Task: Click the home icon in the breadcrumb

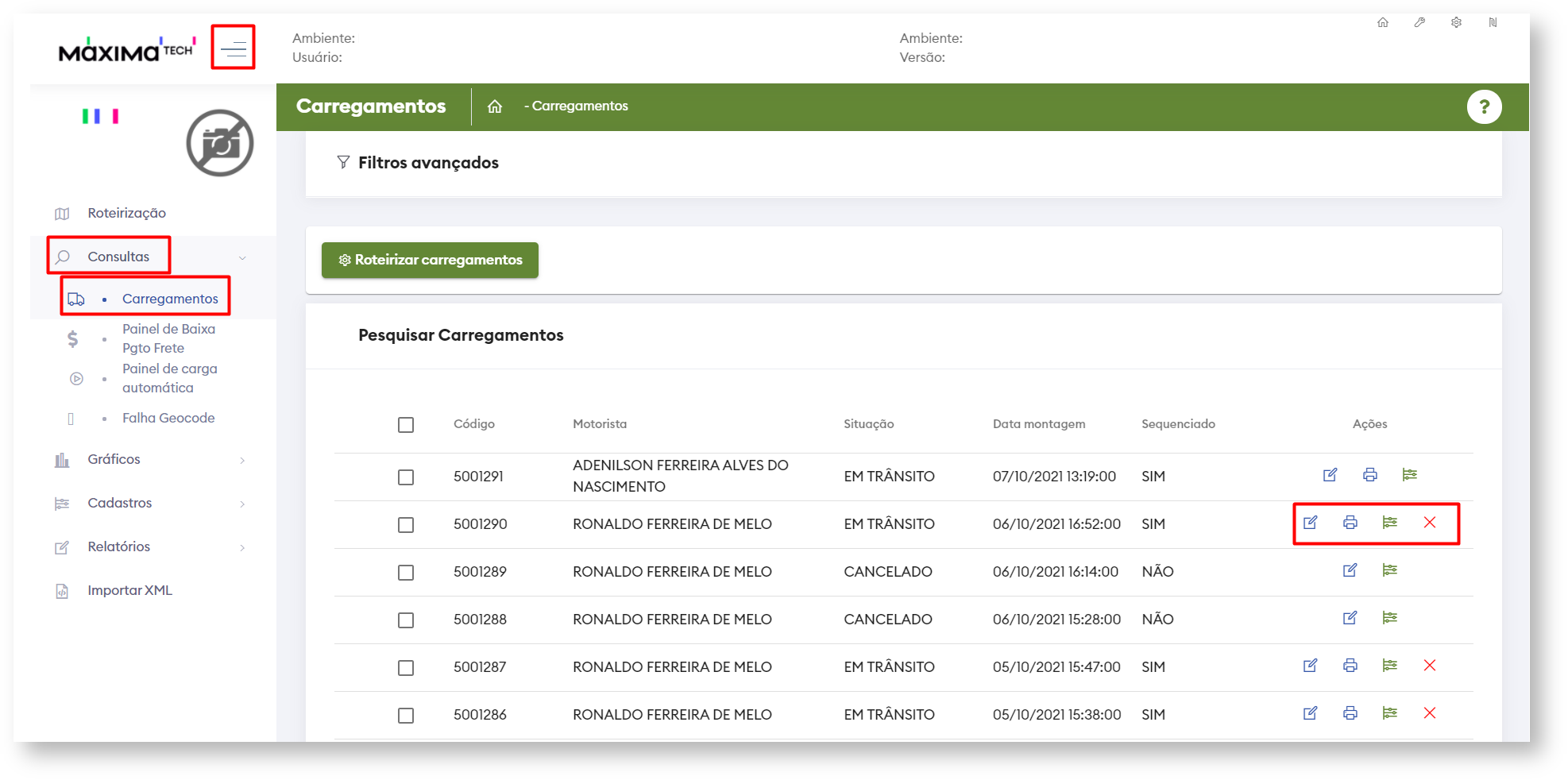Action: 495,106
